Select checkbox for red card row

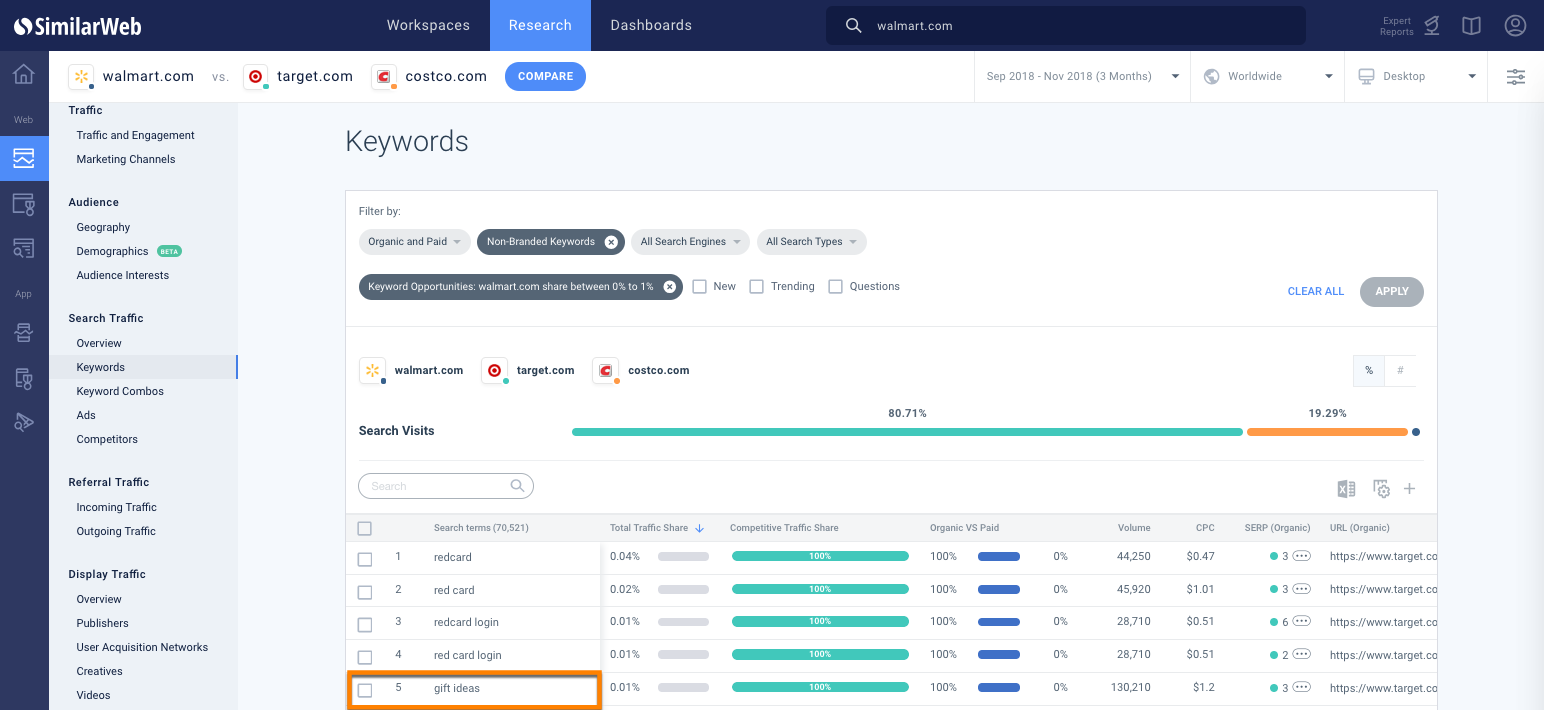click(365, 592)
